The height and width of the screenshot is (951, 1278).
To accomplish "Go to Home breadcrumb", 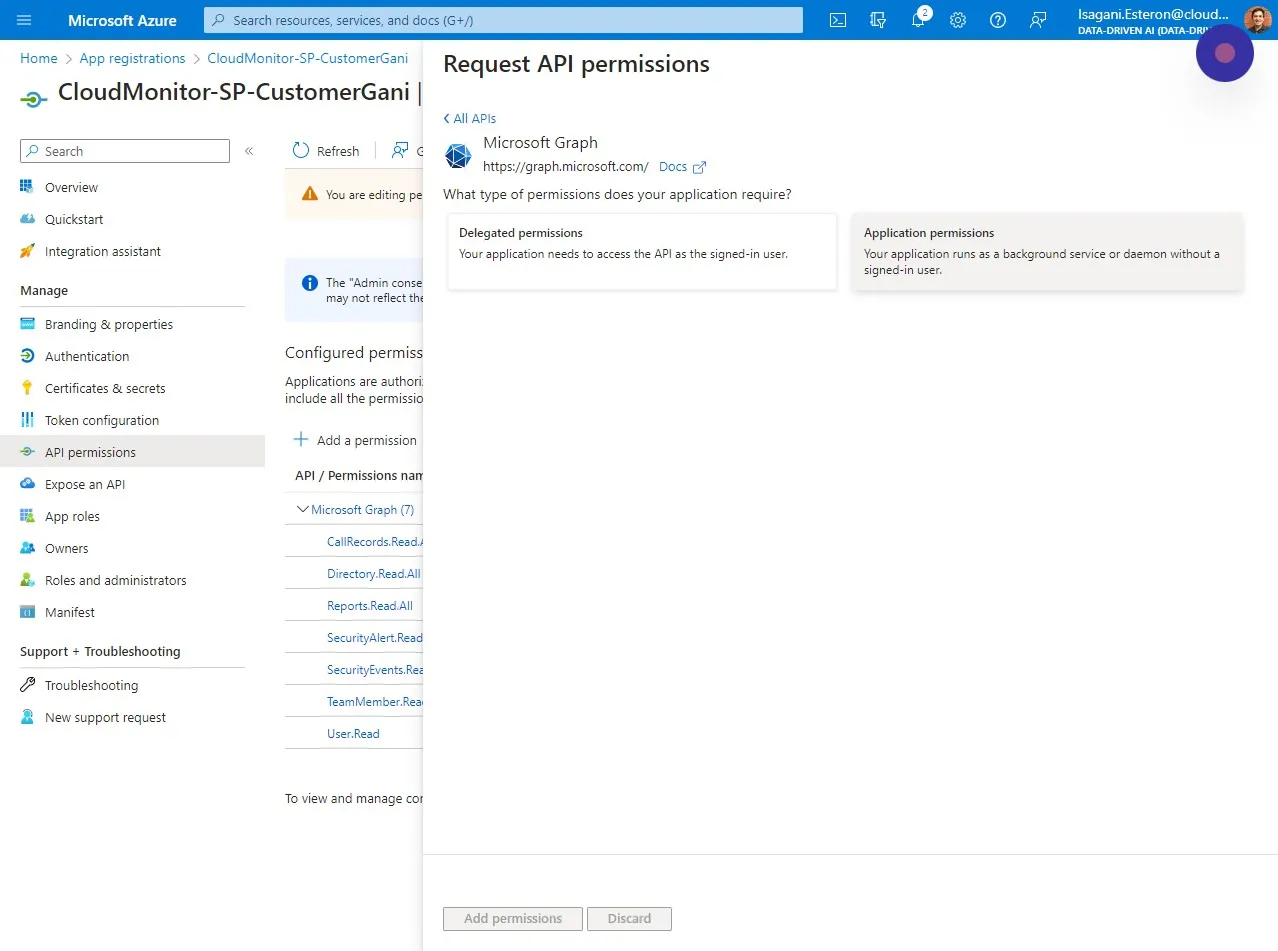I will [x=39, y=58].
